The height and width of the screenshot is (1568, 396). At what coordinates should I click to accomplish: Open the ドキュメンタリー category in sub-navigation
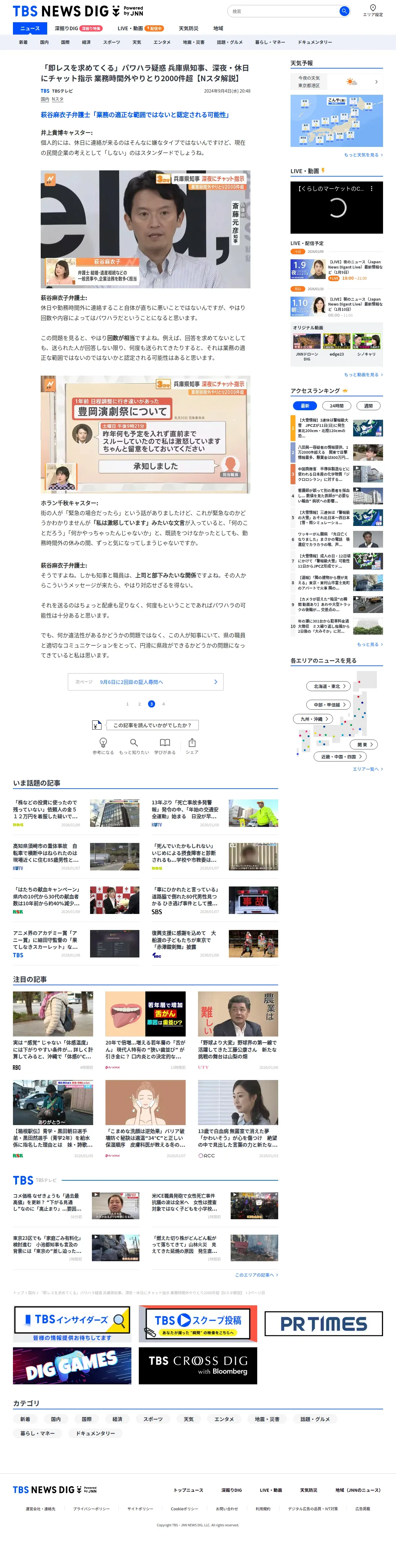click(x=315, y=42)
